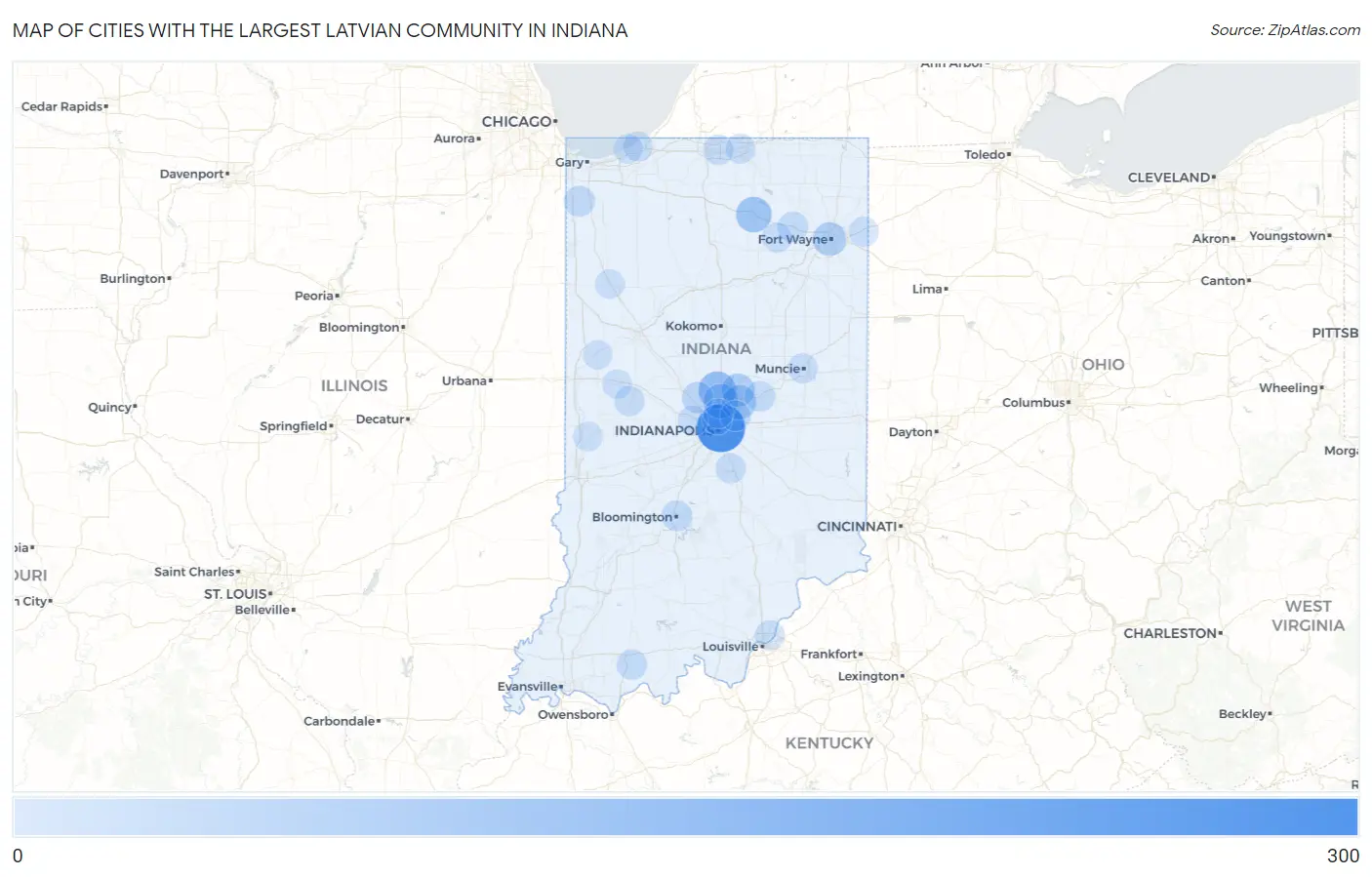This screenshot has width=1372, height=877.
Task: Click the legend minimum value 0
Action: coord(18,857)
